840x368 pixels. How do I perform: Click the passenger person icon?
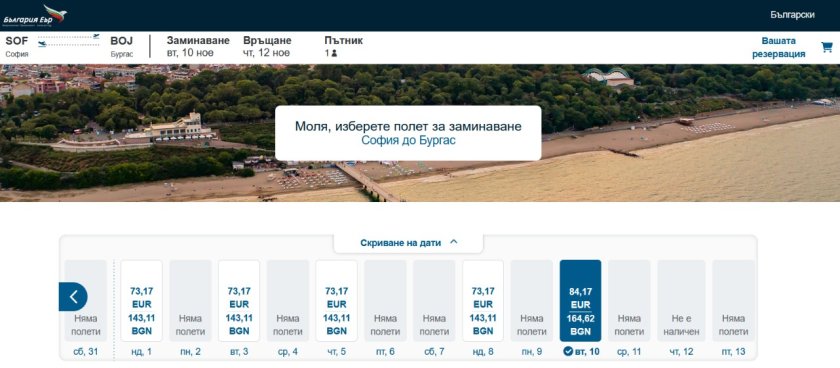click(x=334, y=53)
